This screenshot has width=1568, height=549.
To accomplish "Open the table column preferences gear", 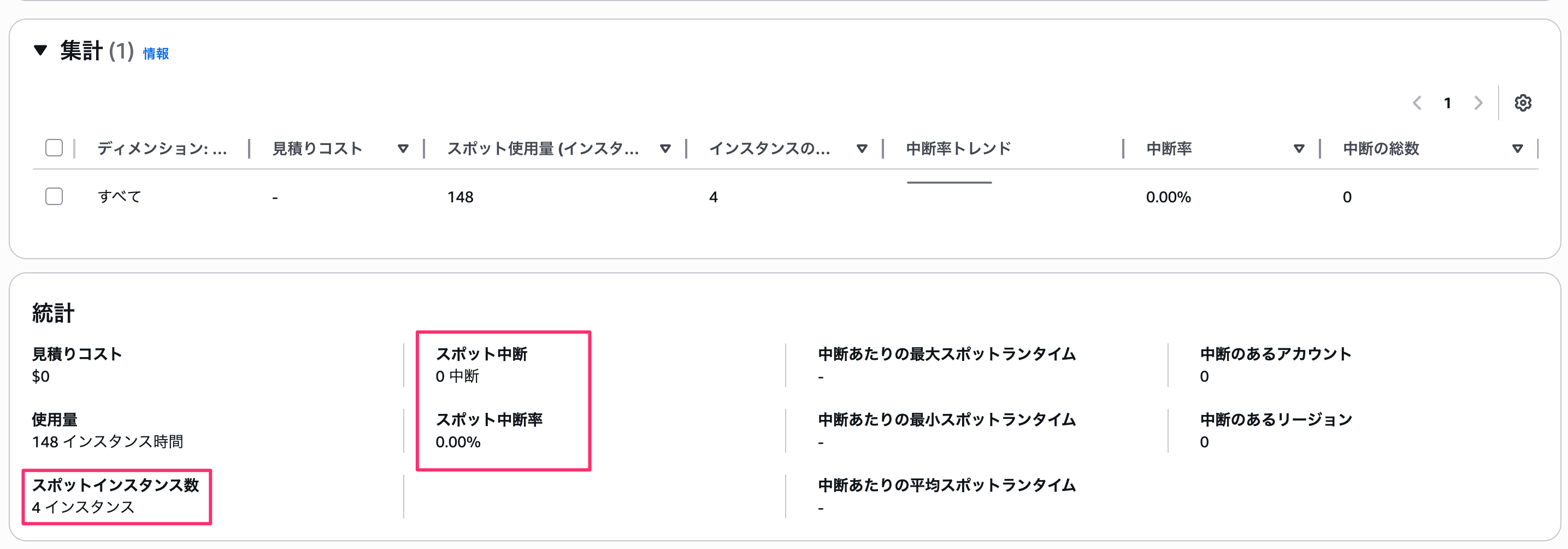I will pos(1524,102).
